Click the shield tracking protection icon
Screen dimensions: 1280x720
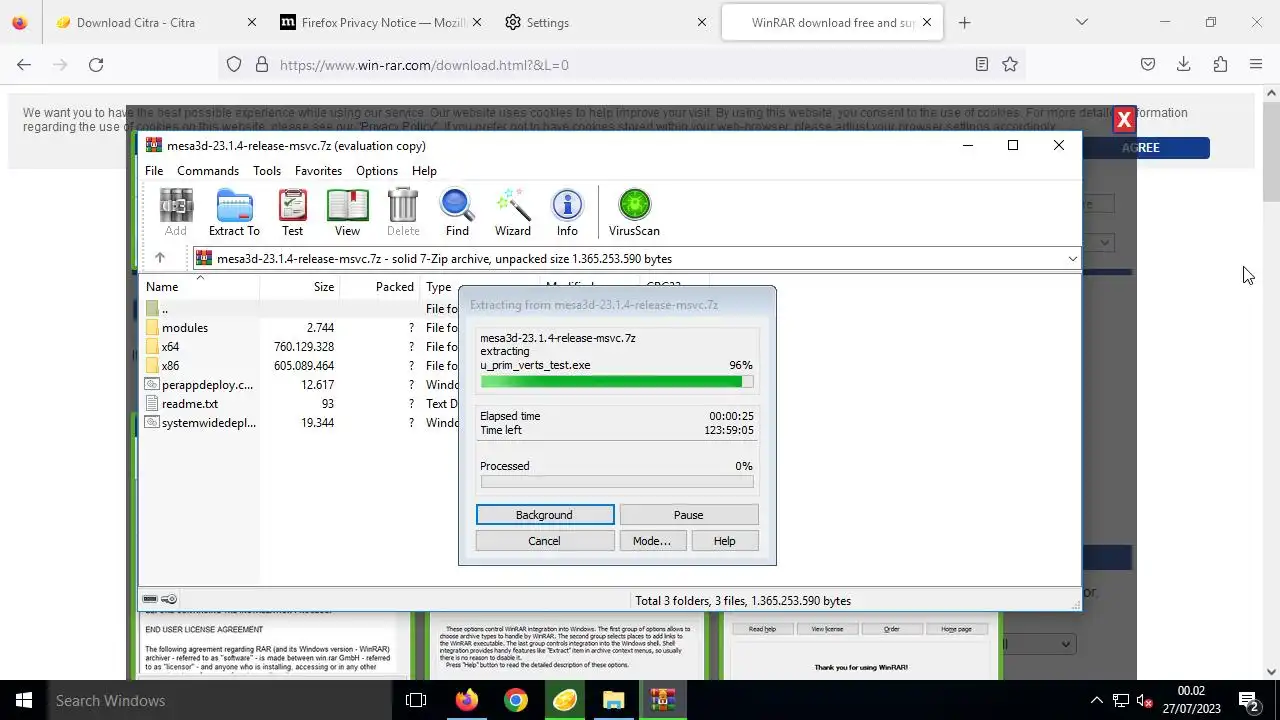point(234,65)
